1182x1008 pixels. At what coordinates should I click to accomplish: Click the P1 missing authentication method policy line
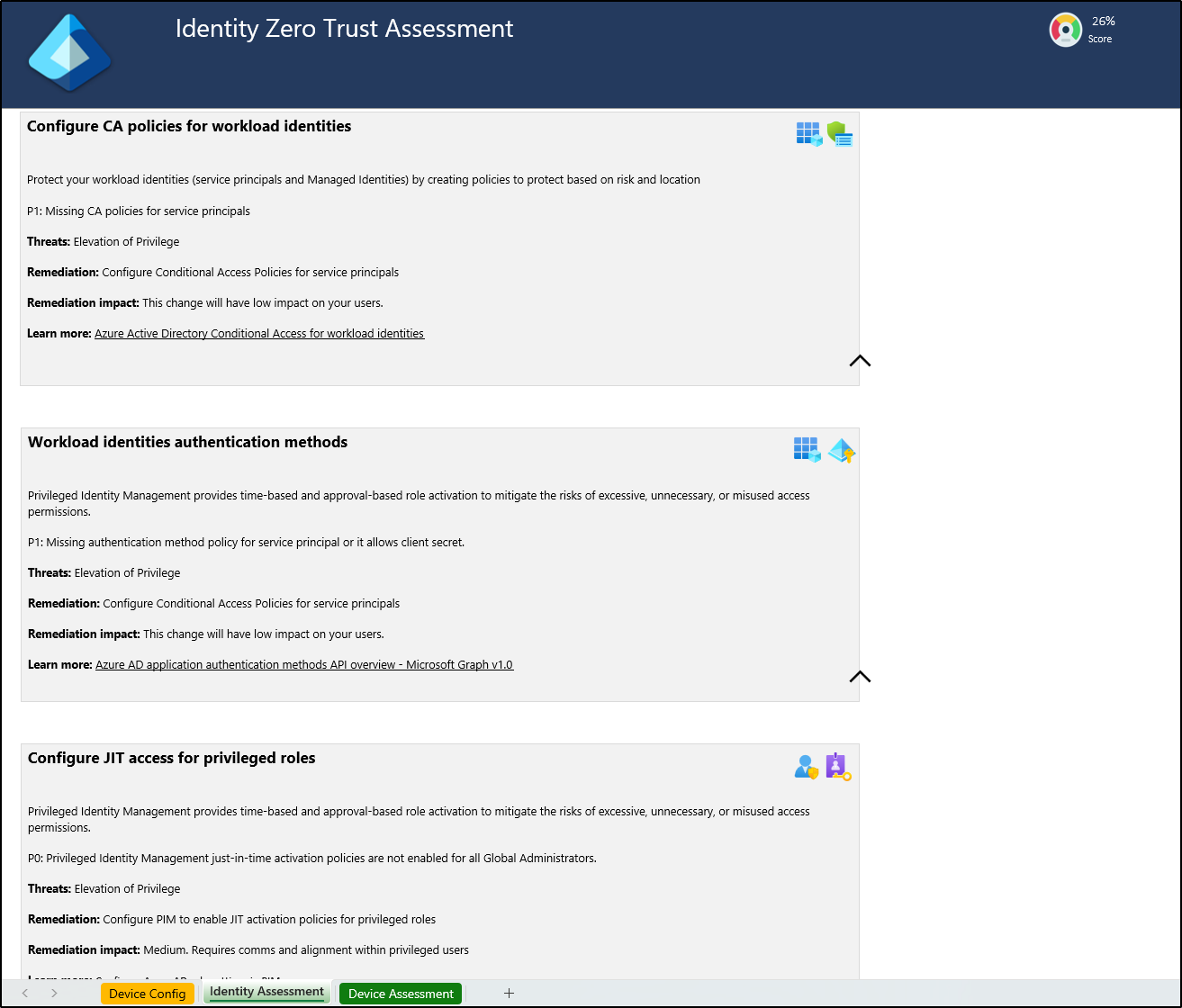246,542
